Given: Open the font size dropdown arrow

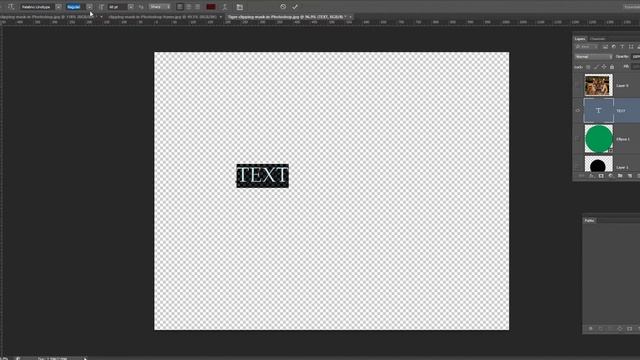Looking at the screenshot, I should point(131,7).
